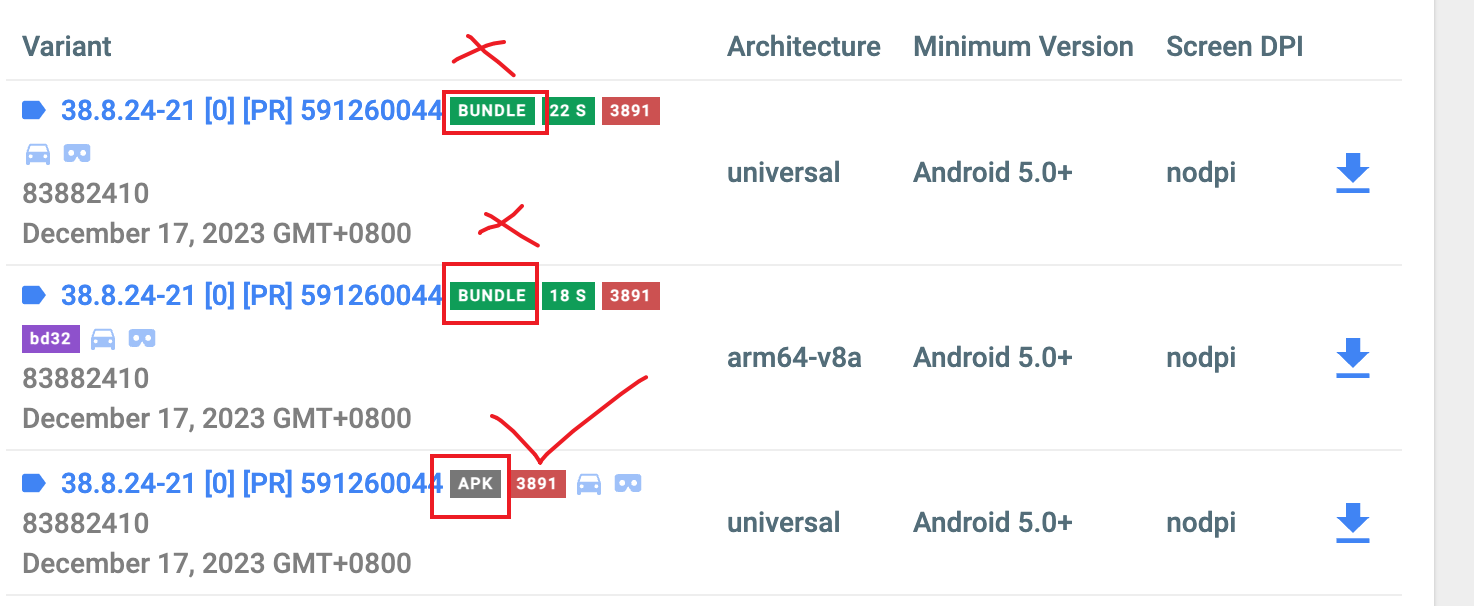This screenshot has height=606, width=1474.
Task: Click the Architecture column header
Action: tap(804, 46)
